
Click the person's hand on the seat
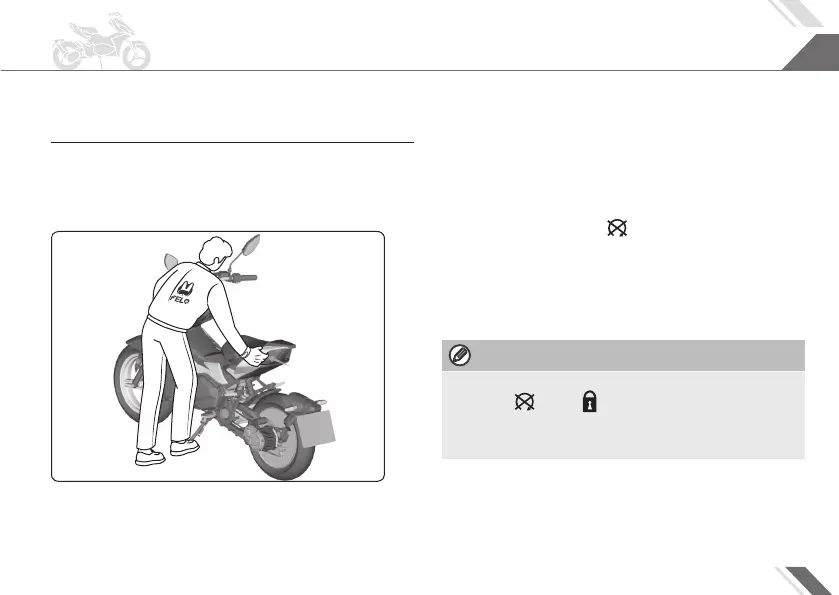pyautogui.click(x=255, y=355)
